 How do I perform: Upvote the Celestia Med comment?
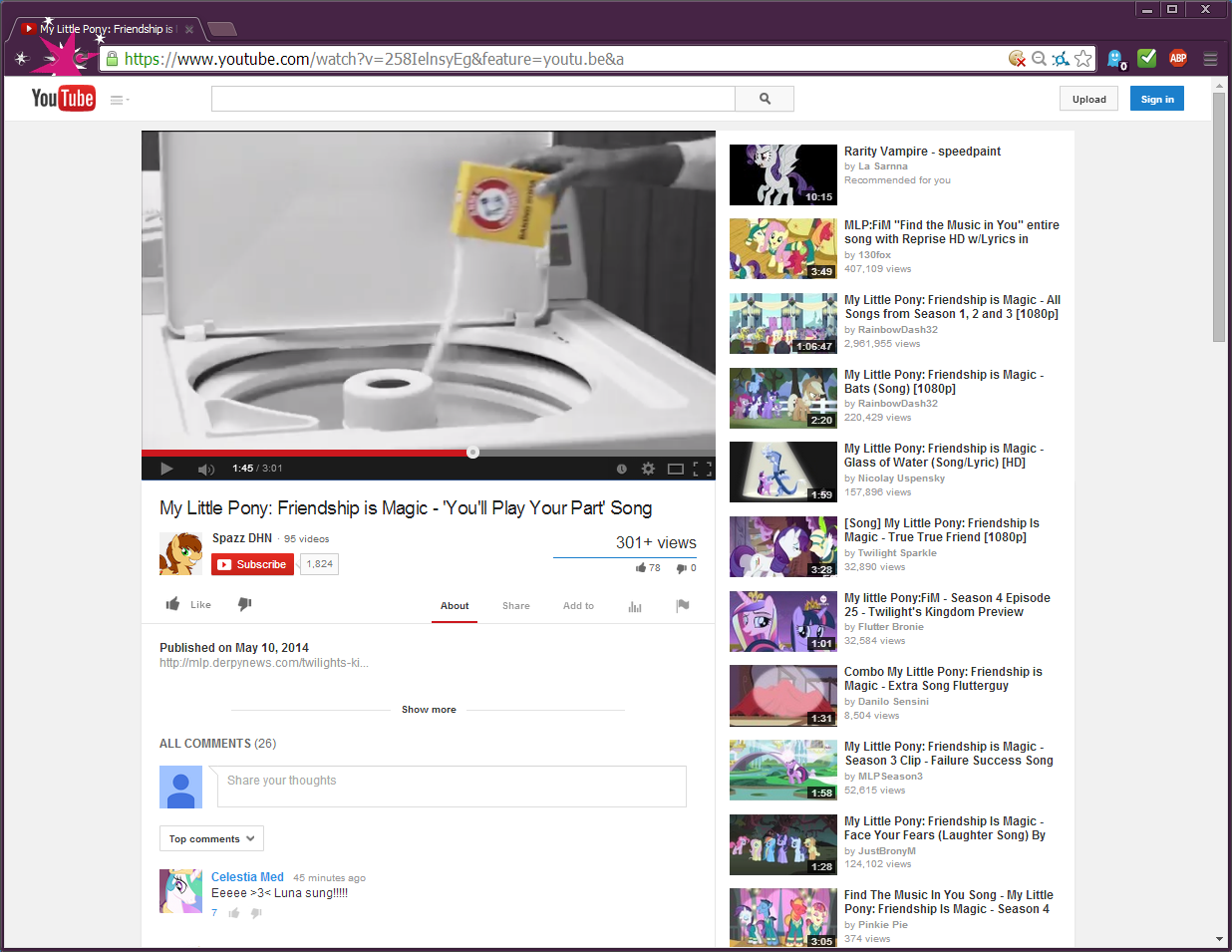click(x=234, y=912)
